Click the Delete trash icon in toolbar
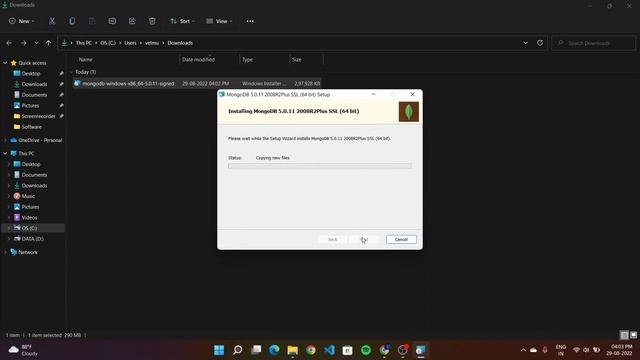640x360 pixels. (x=152, y=21)
